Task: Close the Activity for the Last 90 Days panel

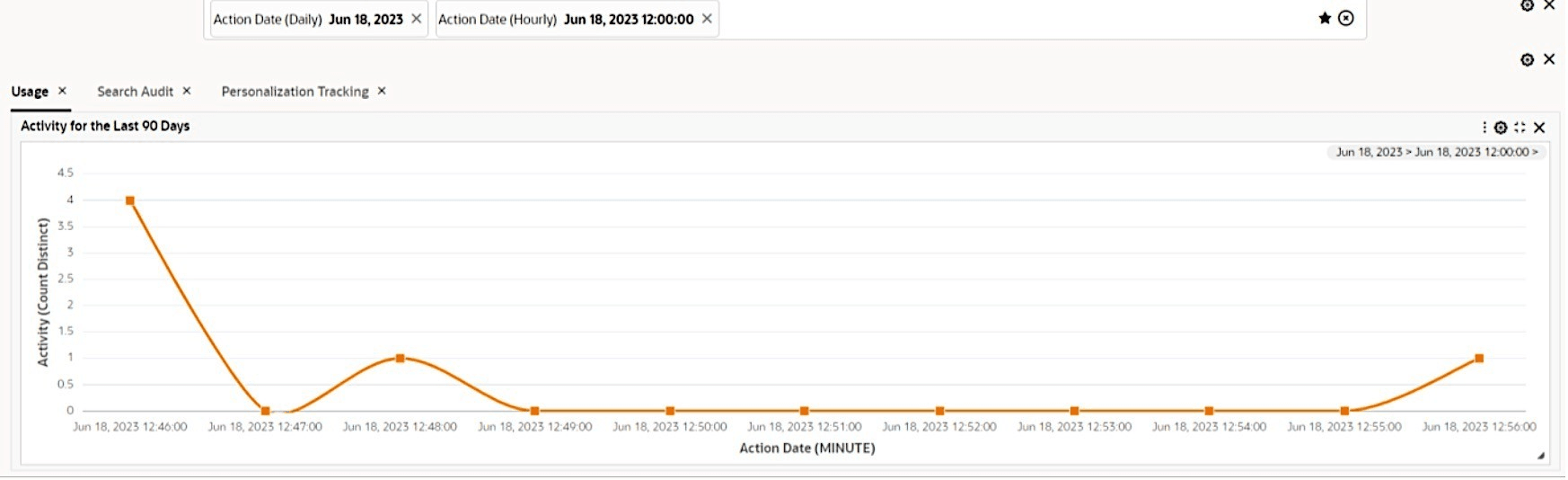Action: [x=1539, y=128]
